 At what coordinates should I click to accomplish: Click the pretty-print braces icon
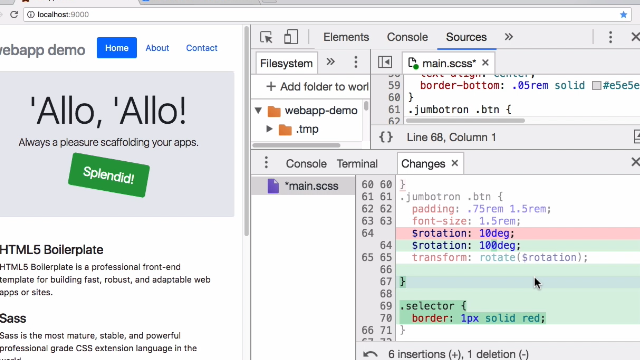coord(386,137)
